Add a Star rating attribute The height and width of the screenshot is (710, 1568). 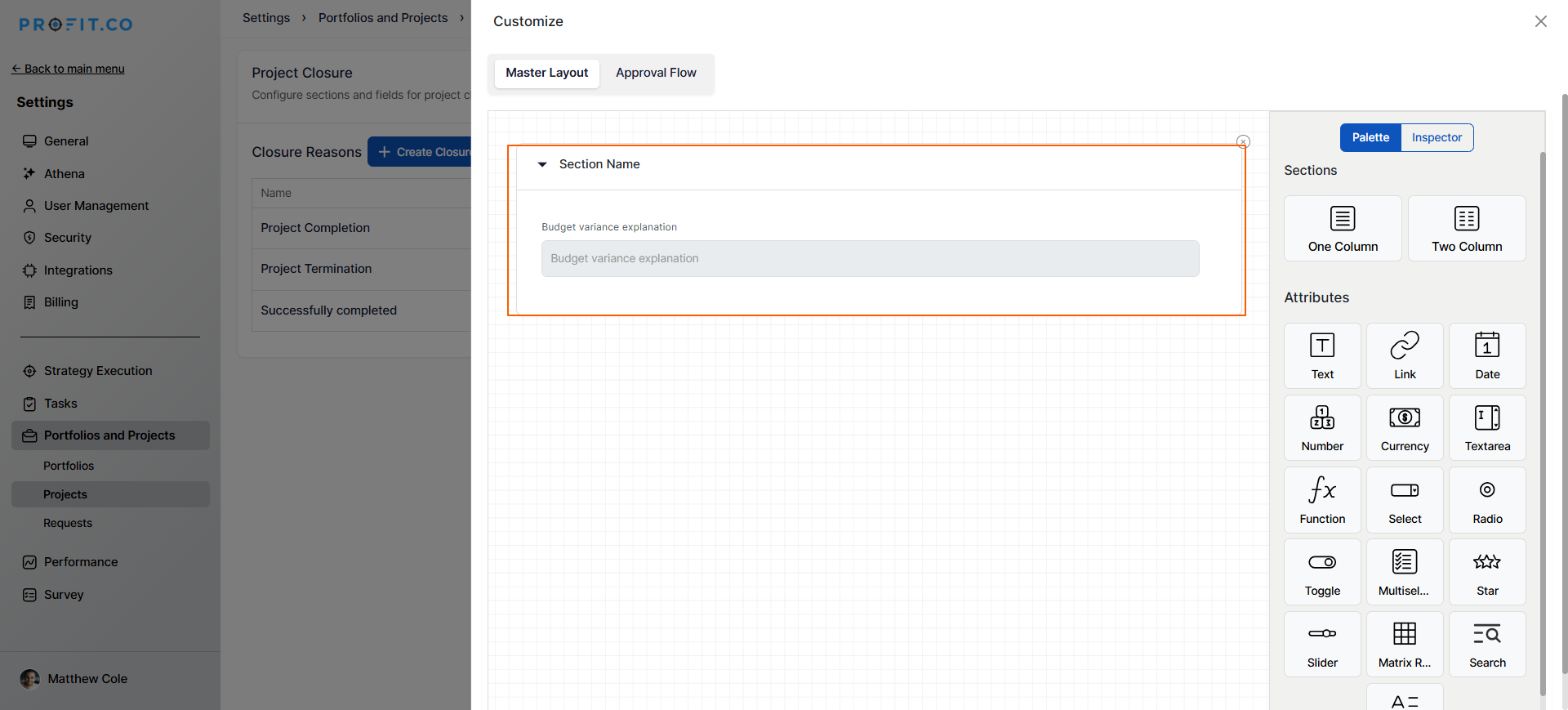[x=1487, y=572]
